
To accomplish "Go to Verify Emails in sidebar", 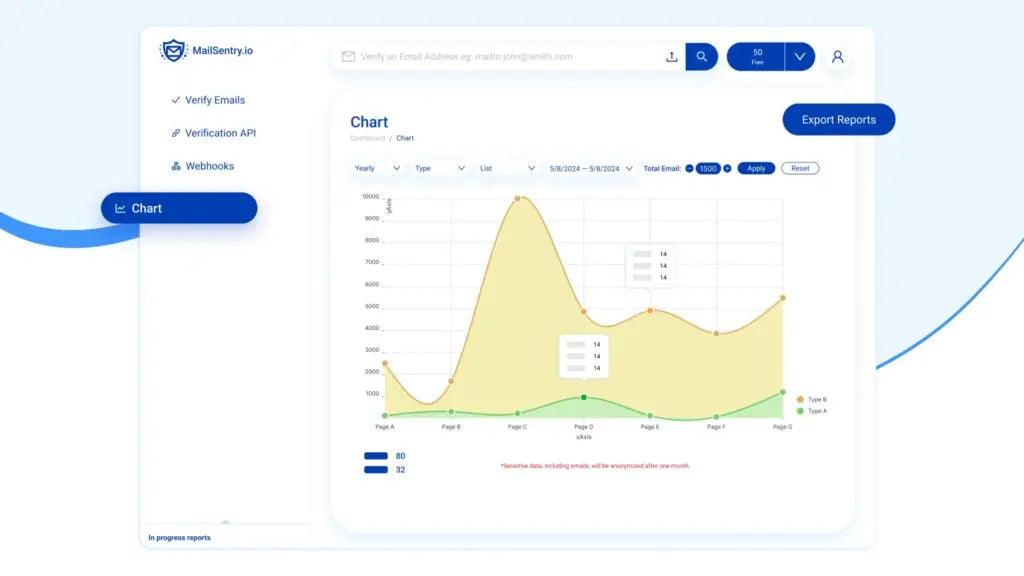I will [214, 100].
